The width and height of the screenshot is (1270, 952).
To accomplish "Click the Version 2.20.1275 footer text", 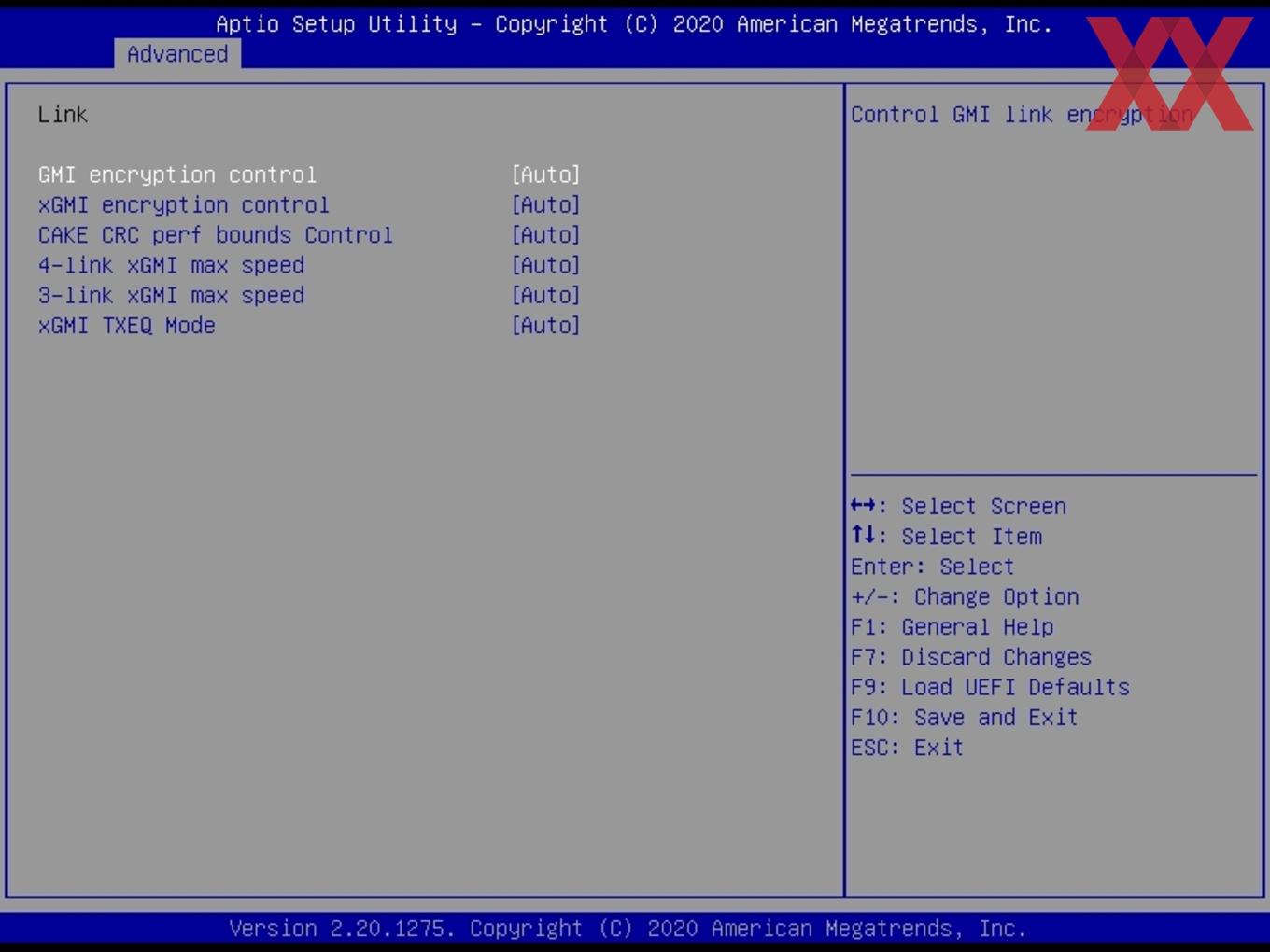I will (x=628, y=929).
